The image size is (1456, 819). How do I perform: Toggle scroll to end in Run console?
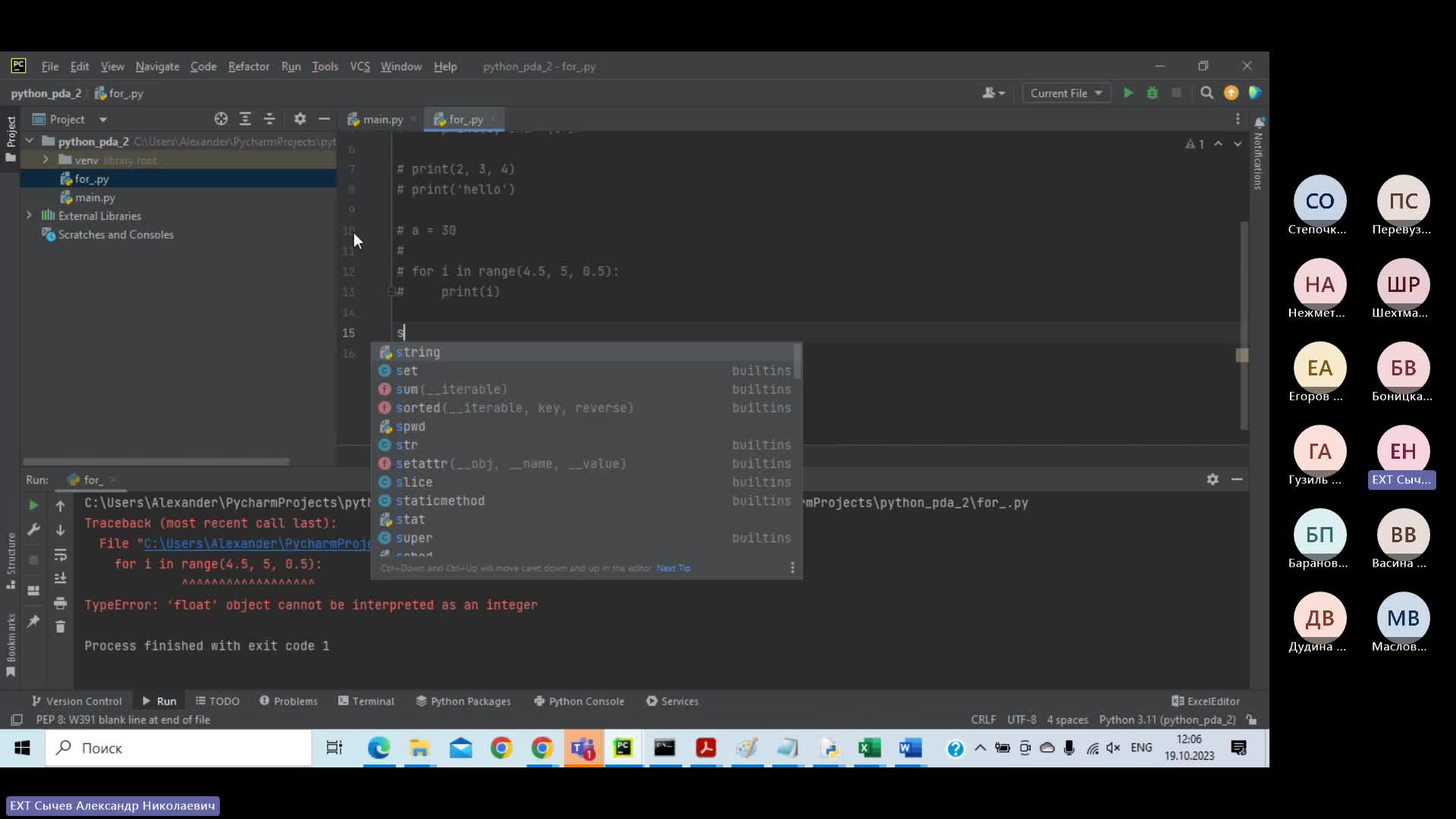tap(61, 579)
